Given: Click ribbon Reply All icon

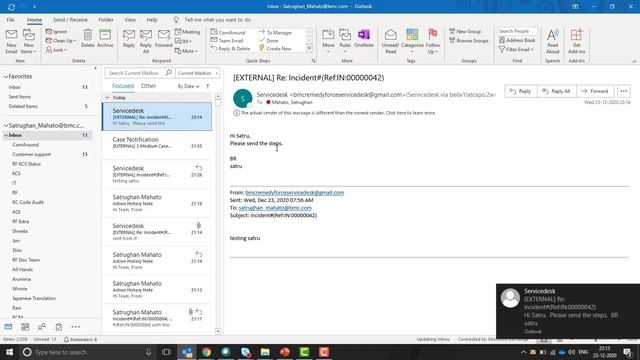Looking at the screenshot, I should pos(146,41).
